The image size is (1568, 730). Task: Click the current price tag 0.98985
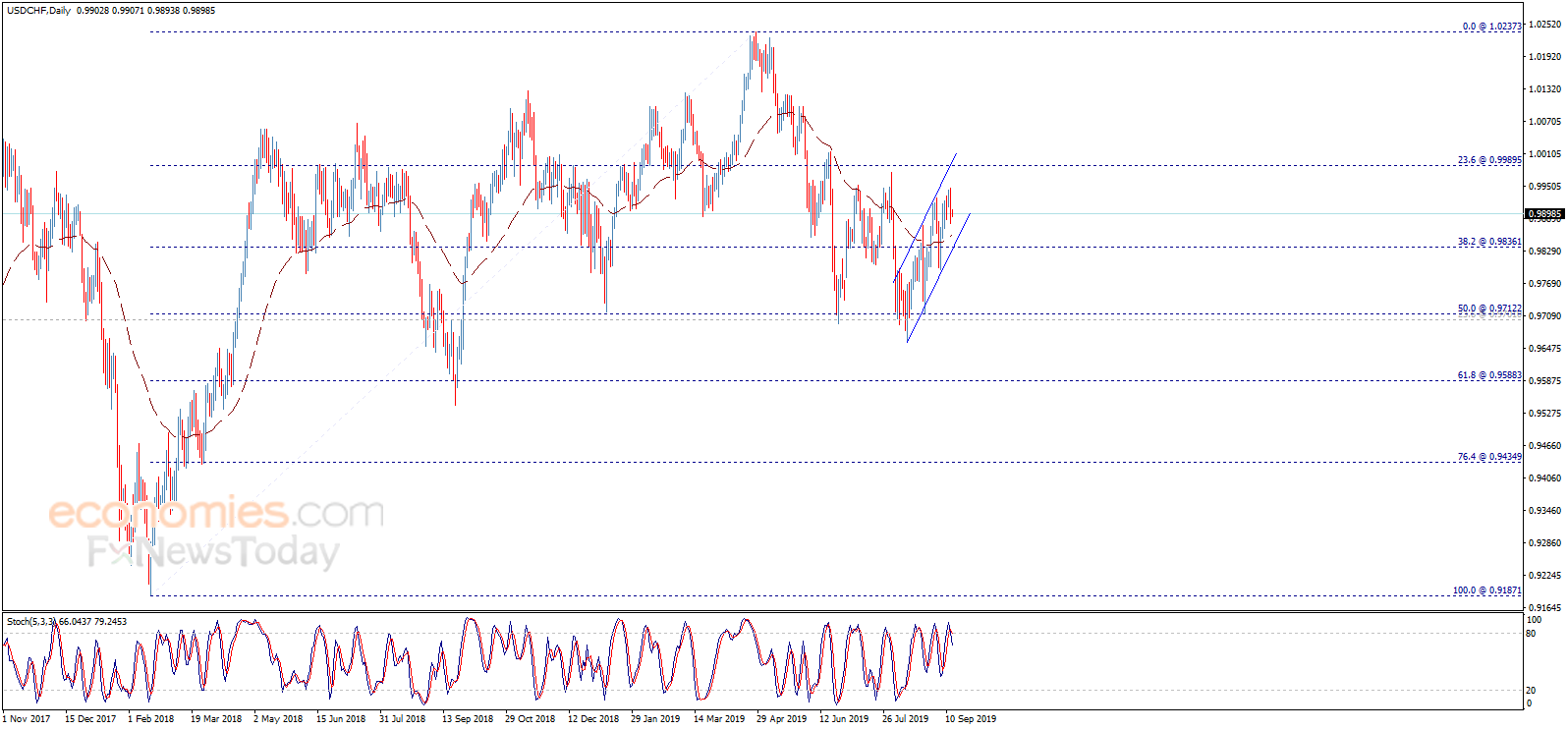pyautogui.click(x=1543, y=213)
